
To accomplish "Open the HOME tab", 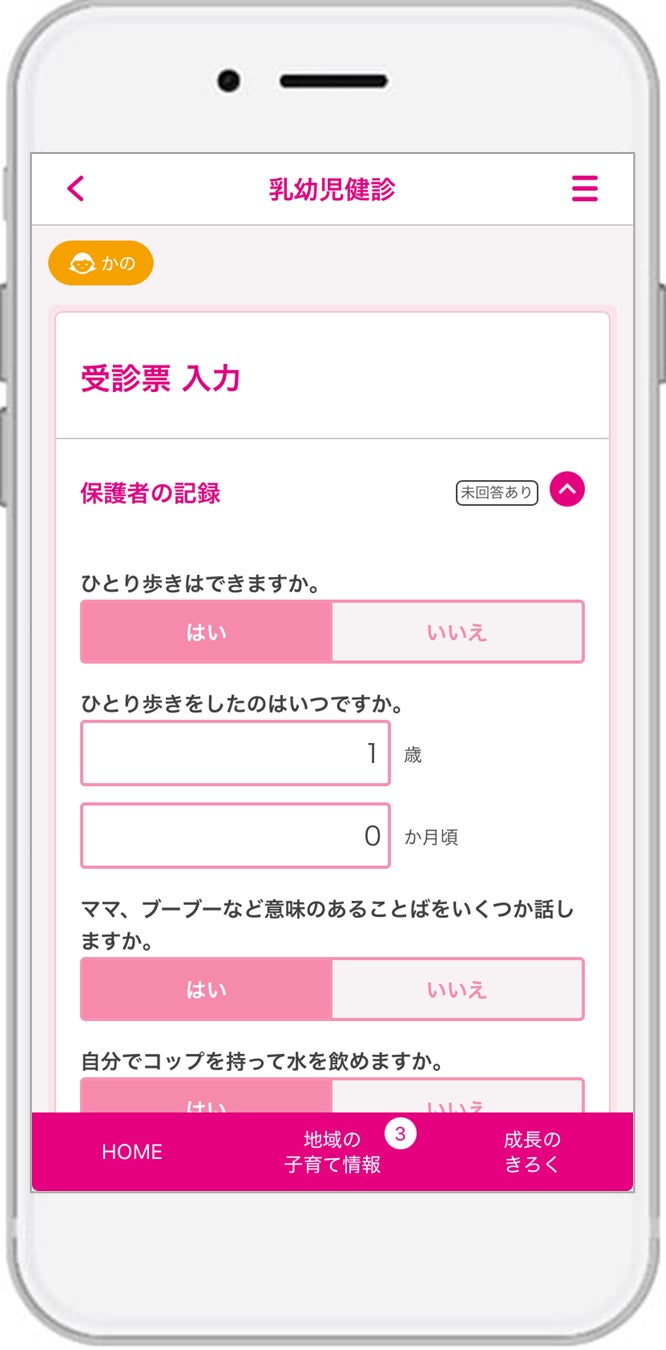I will 132,1152.
